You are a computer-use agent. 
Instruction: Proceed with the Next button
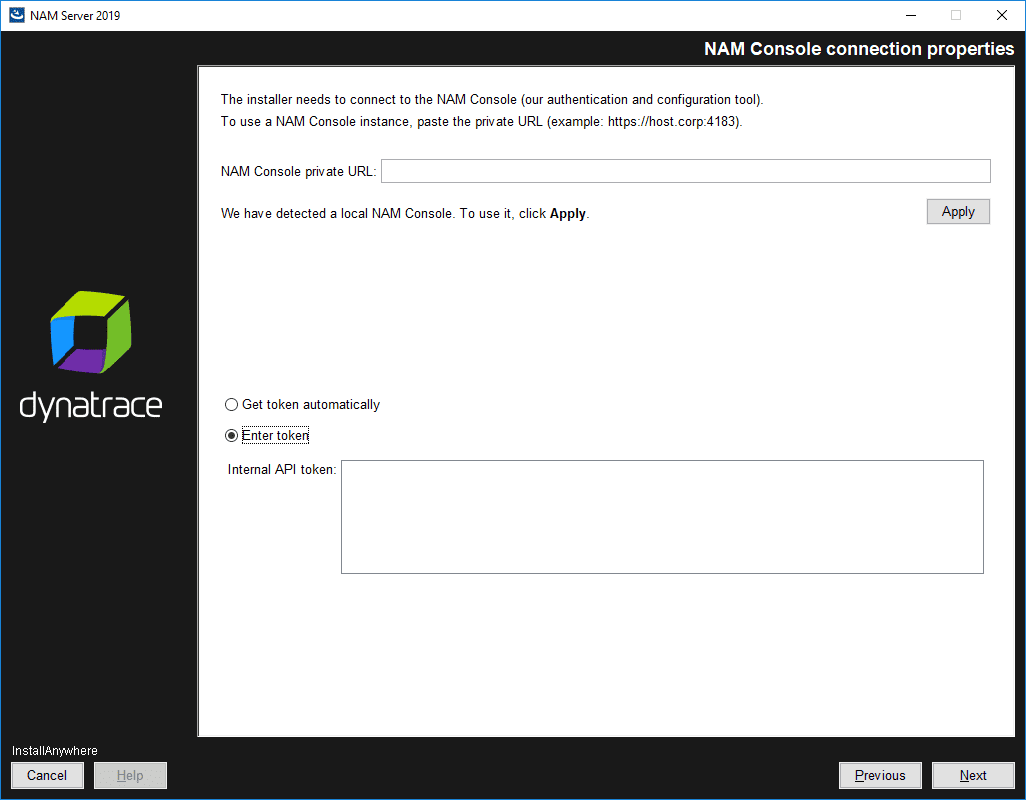[973, 775]
